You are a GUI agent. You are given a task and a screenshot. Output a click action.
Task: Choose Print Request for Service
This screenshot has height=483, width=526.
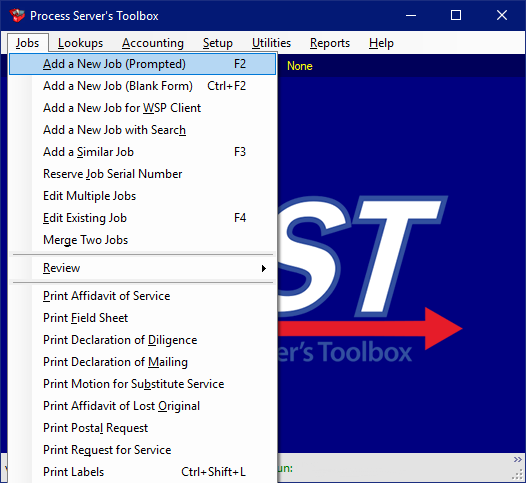pyautogui.click(x=143, y=450)
